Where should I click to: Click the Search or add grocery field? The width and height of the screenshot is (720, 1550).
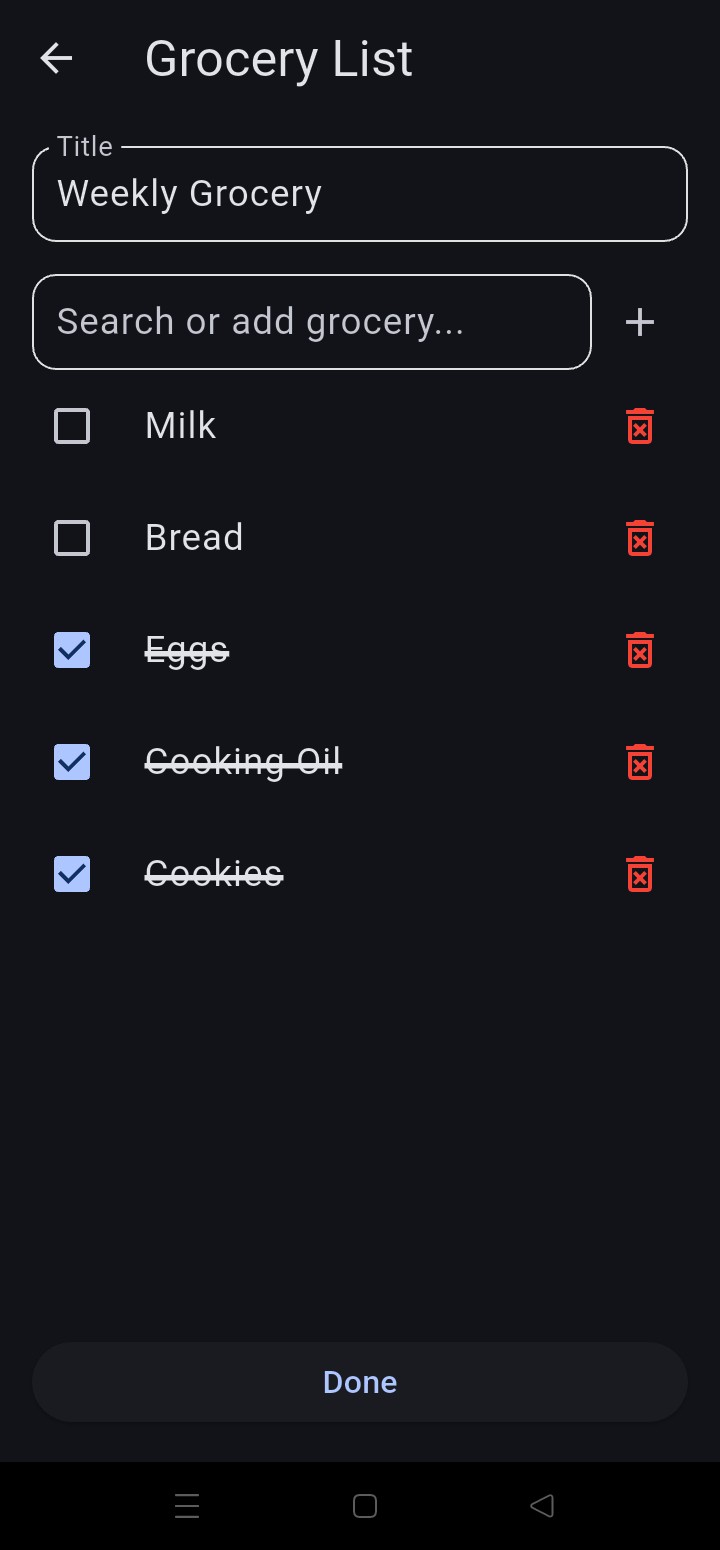point(312,322)
